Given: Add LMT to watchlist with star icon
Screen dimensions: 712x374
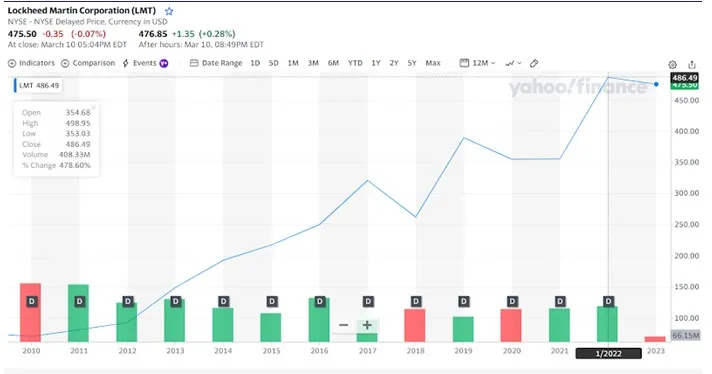Looking at the screenshot, I should pos(169,11).
